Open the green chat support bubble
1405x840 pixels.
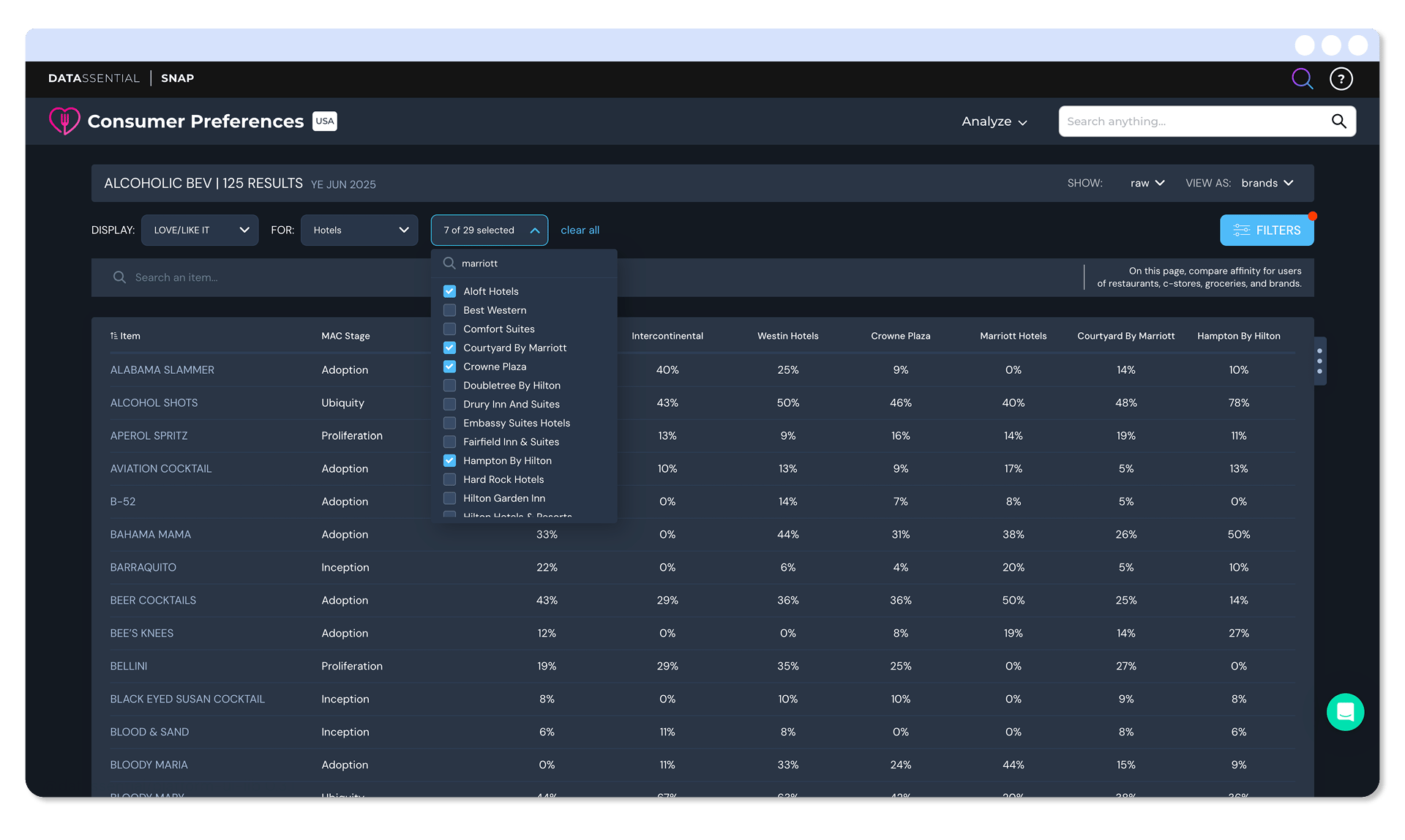[x=1345, y=712]
